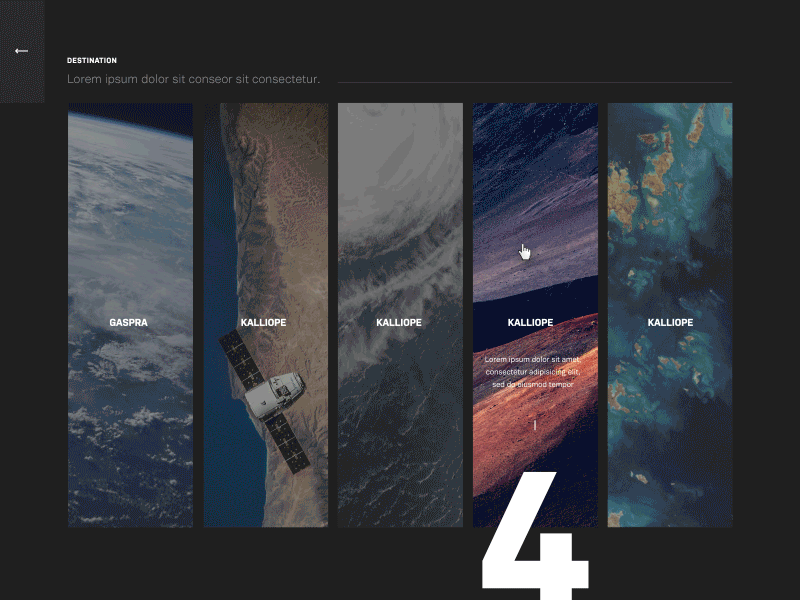The width and height of the screenshot is (800, 600).
Task: Click the horizontal divider line beside subtitle
Action: tap(535, 82)
